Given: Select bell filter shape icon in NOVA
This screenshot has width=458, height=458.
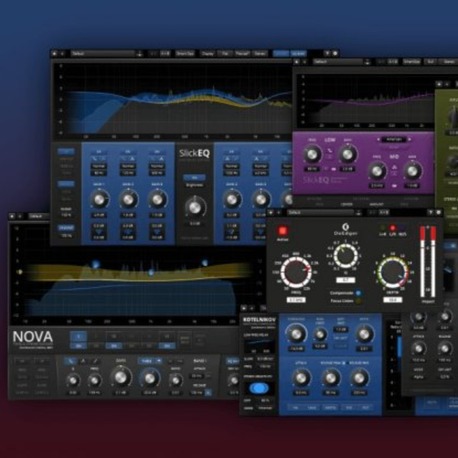Looking at the screenshot, I should 83,361.
